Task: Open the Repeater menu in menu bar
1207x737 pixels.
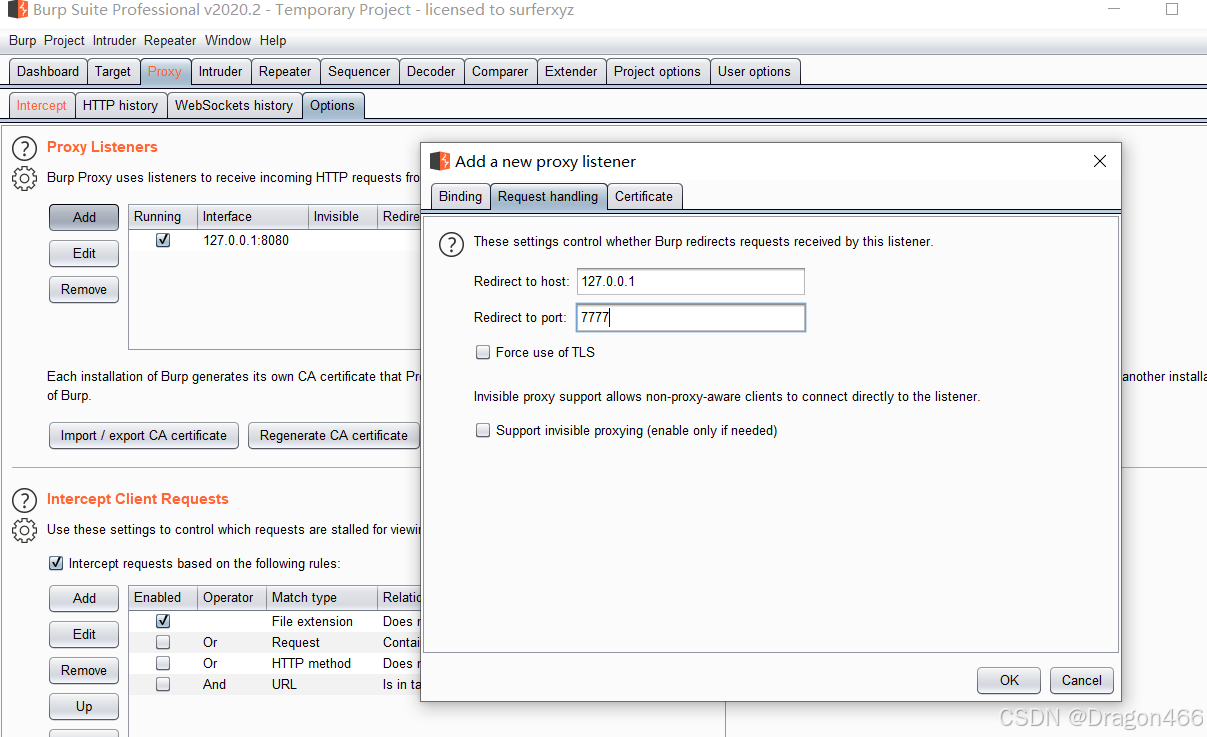Action: tap(170, 40)
